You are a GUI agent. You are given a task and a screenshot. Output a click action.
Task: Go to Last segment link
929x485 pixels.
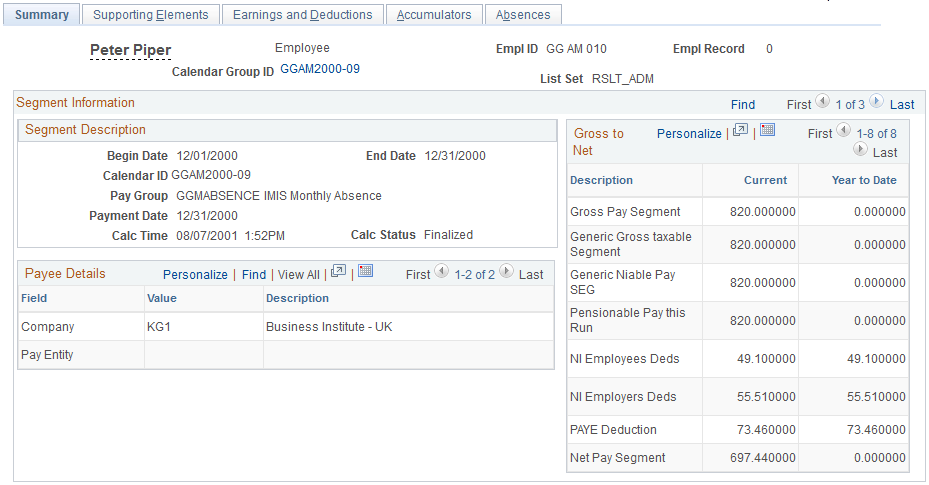click(x=902, y=105)
